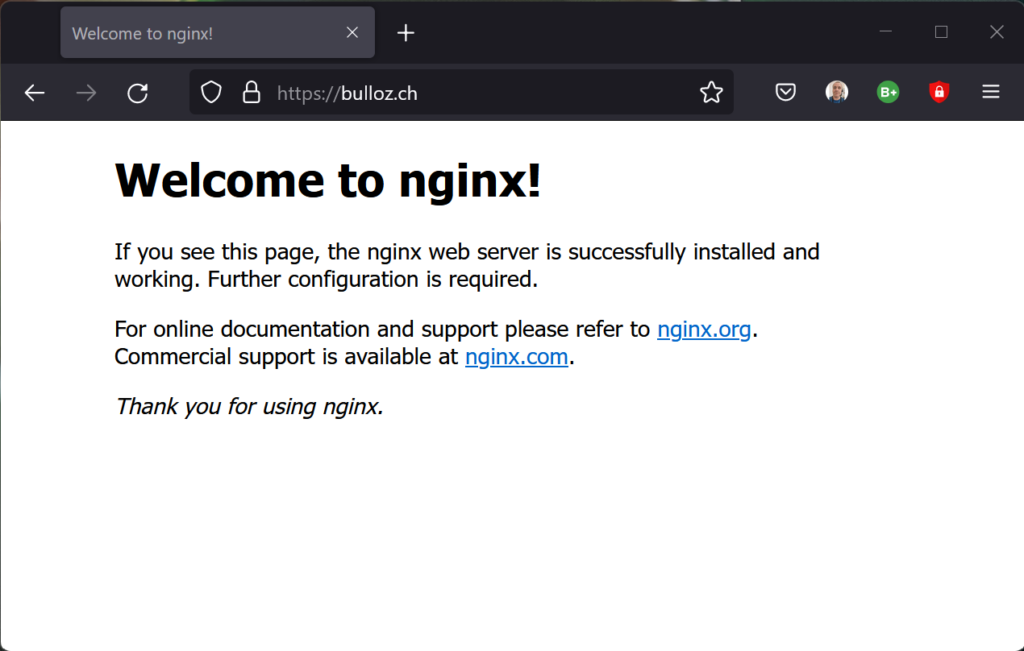Click 'Commercial support is available at' text

pos(286,357)
